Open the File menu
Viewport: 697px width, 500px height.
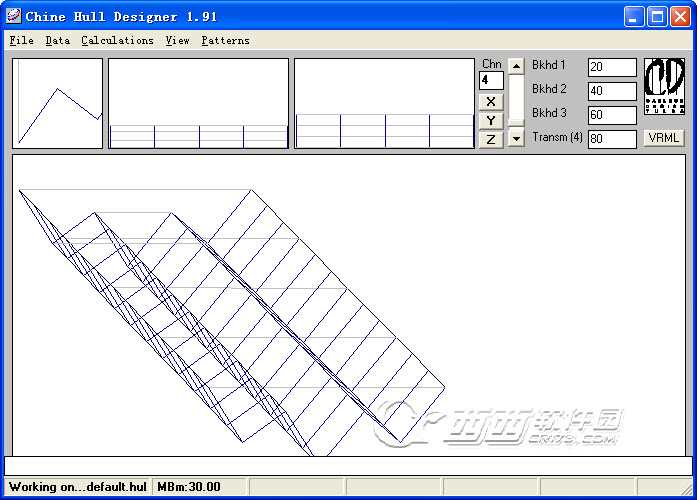(21, 41)
